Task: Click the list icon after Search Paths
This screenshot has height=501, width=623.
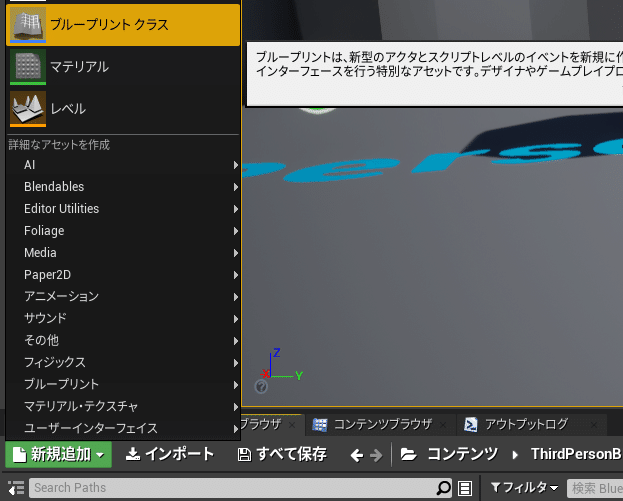Action: (x=465, y=488)
